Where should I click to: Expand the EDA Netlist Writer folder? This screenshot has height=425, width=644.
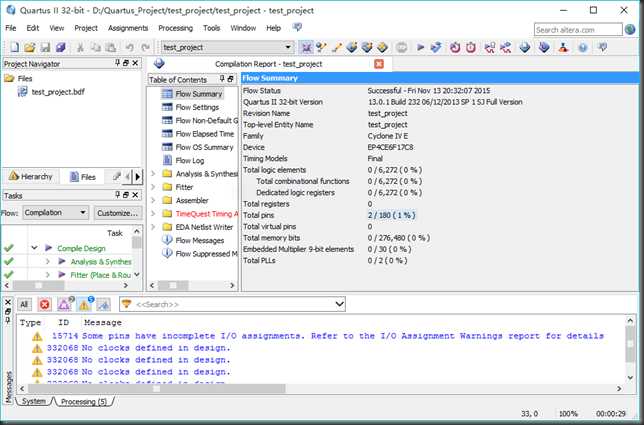coord(153,227)
